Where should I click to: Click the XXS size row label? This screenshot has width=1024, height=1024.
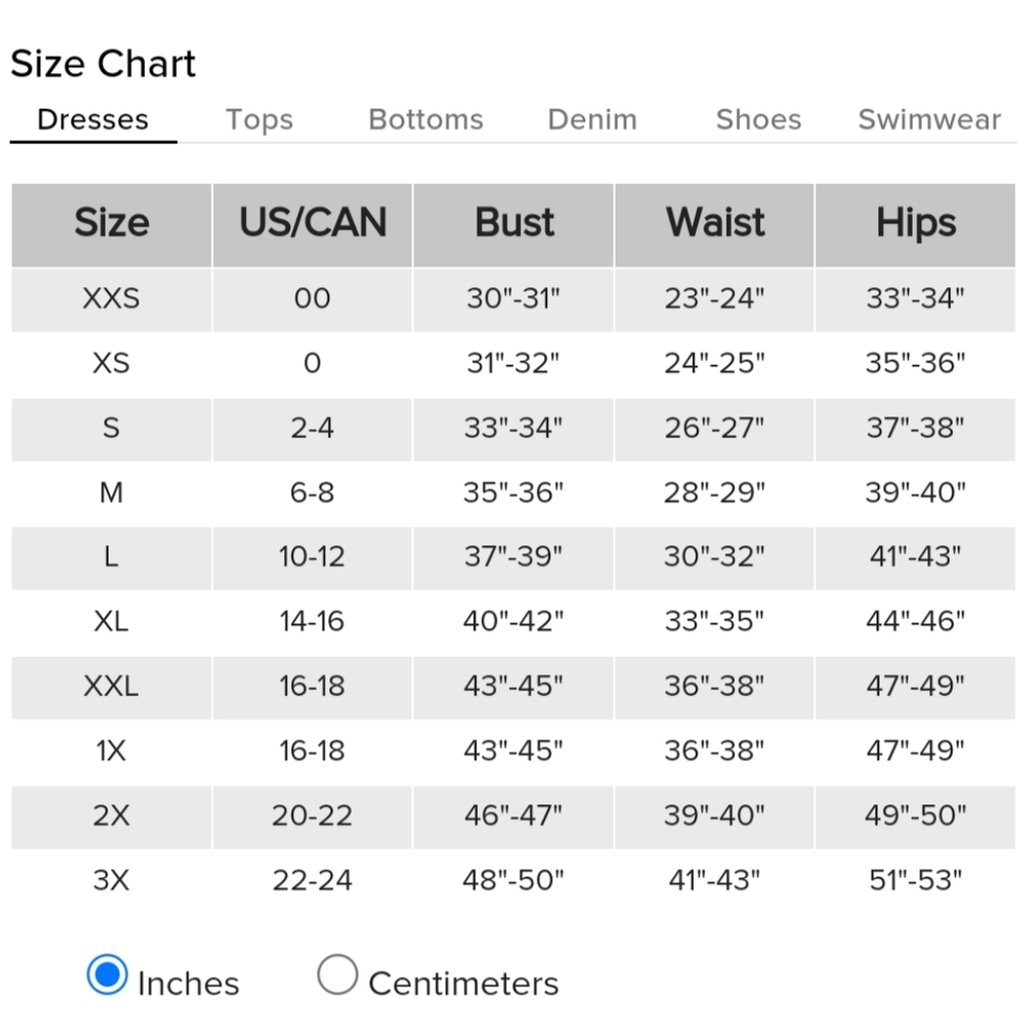click(x=111, y=298)
